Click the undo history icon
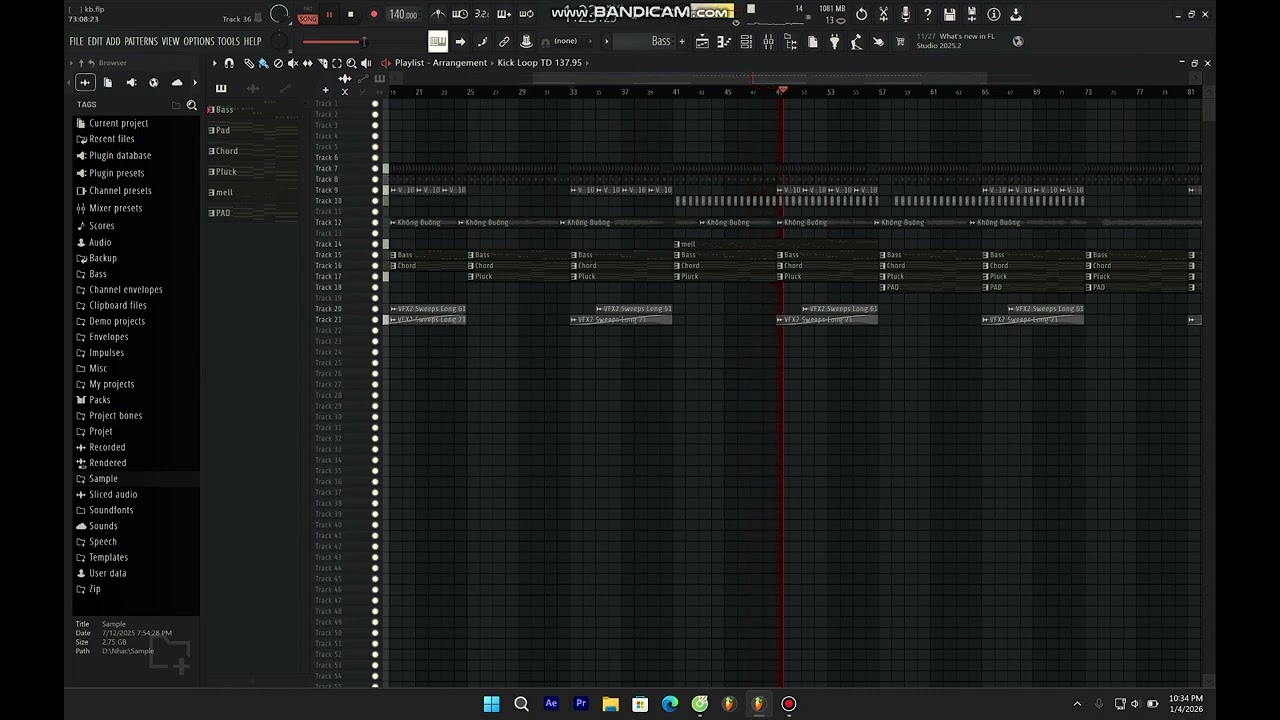 click(x=861, y=14)
